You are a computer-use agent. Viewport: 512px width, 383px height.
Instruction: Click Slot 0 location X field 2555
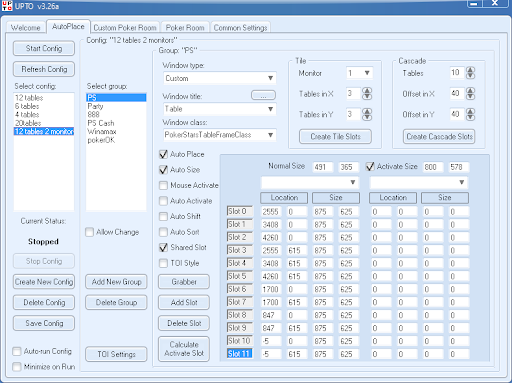point(271,212)
